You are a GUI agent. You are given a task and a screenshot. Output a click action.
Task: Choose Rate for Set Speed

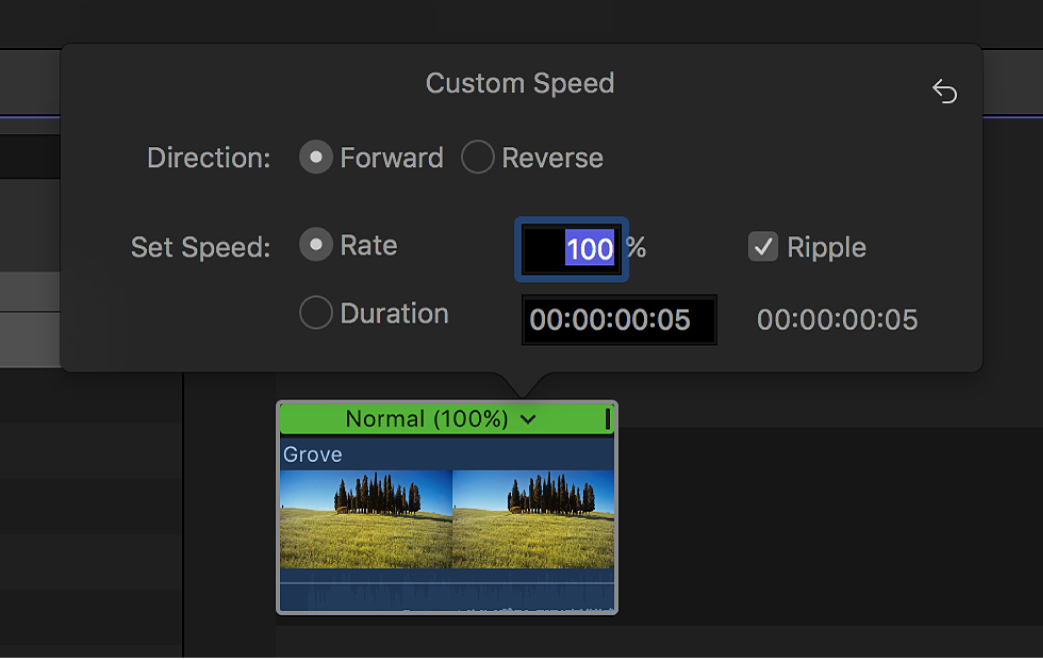[x=316, y=246]
